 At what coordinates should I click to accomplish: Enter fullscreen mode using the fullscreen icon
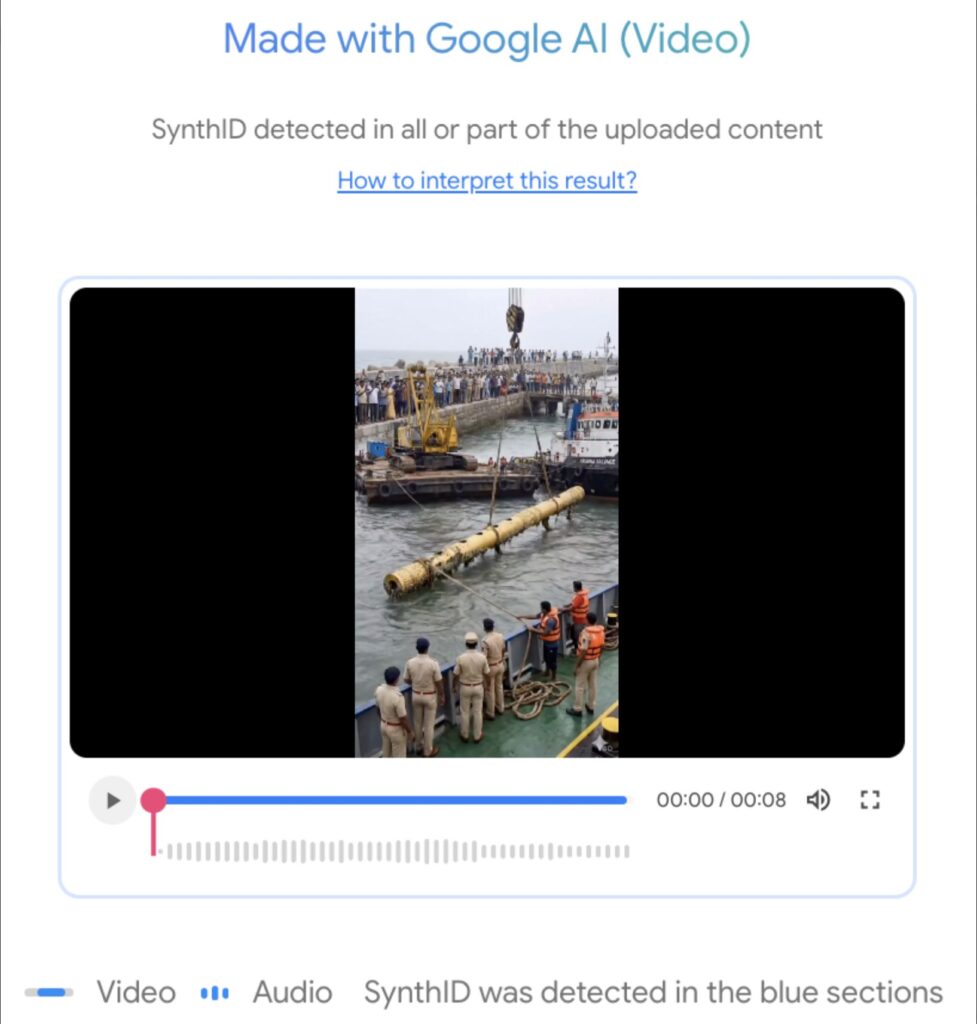pos(870,800)
